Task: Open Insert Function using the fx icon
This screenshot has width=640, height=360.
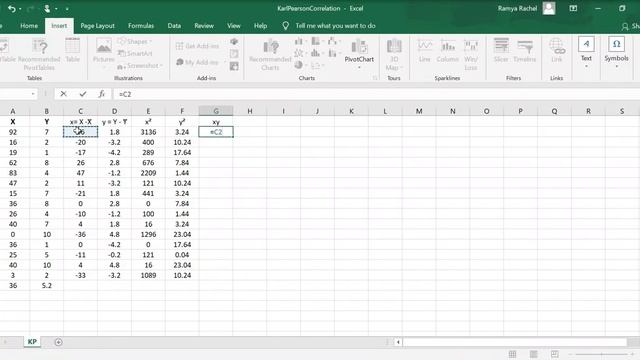Action: coord(102,94)
